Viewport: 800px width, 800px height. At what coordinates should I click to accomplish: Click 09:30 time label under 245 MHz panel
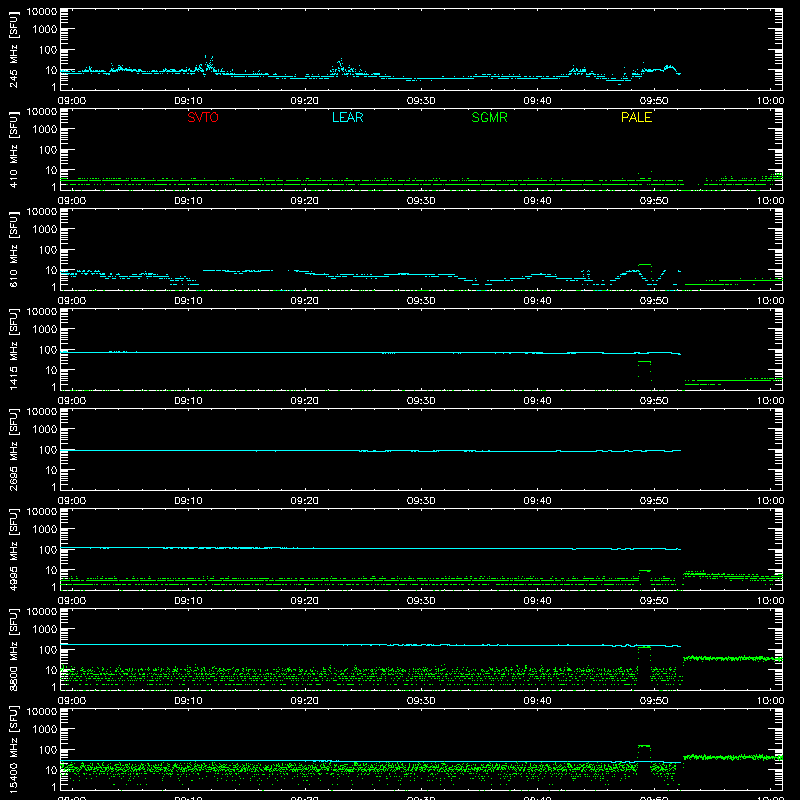click(x=421, y=101)
